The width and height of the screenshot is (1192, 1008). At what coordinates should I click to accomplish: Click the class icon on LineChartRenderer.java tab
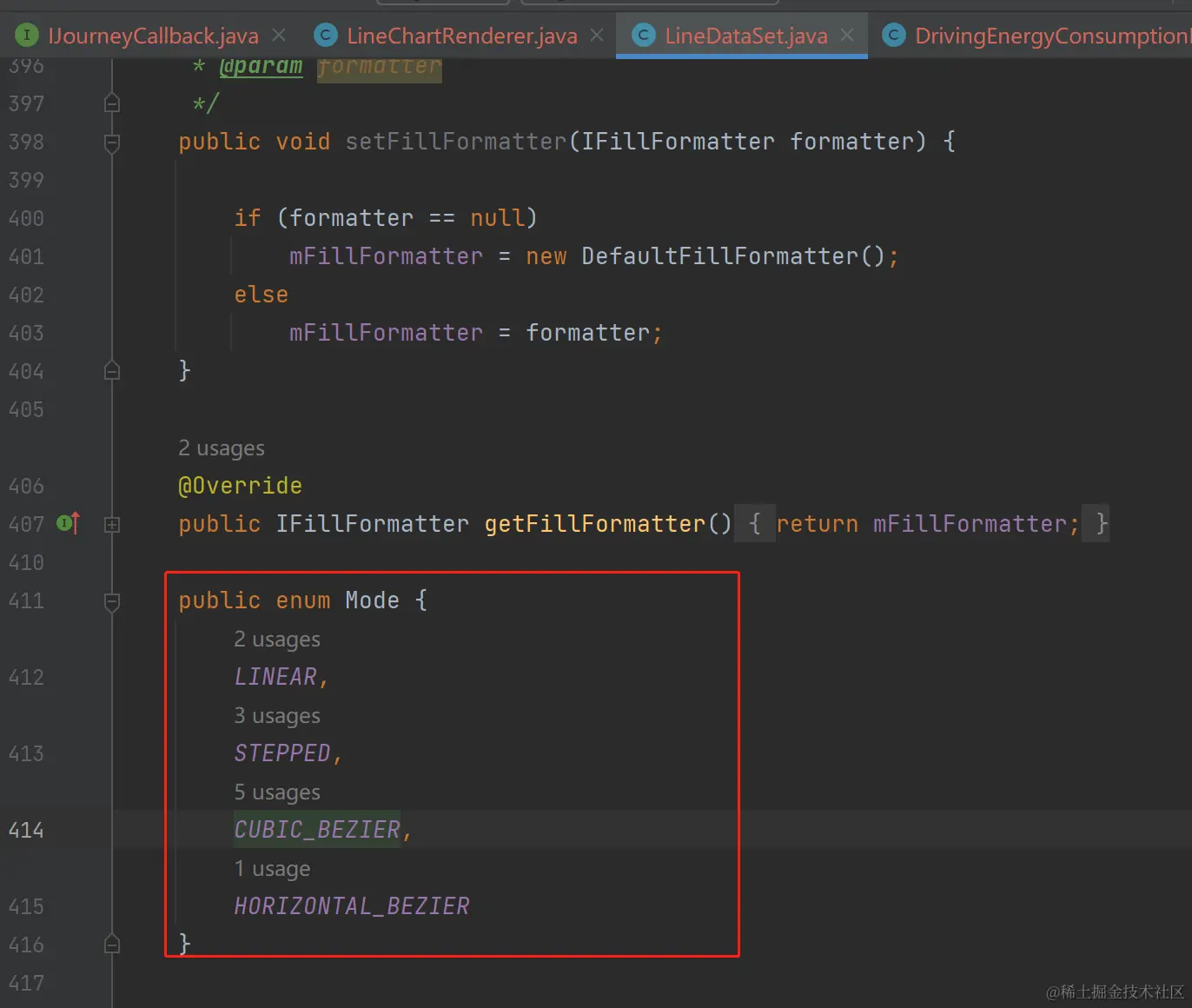click(325, 36)
